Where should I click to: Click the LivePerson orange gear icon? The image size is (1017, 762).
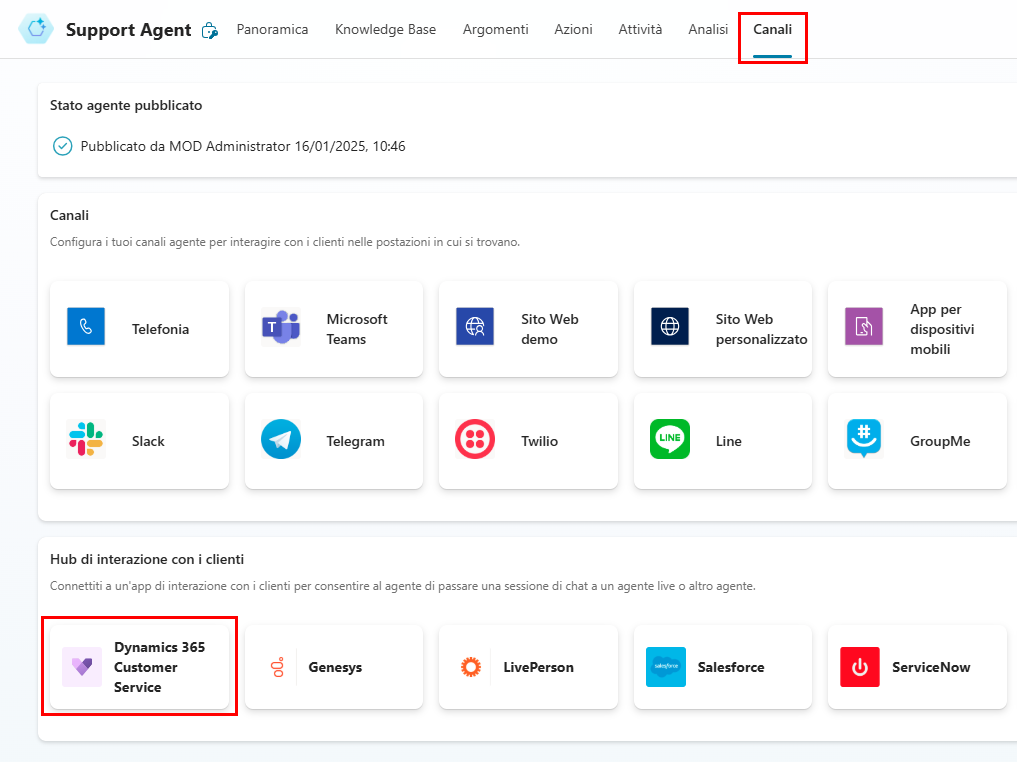[x=471, y=667]
